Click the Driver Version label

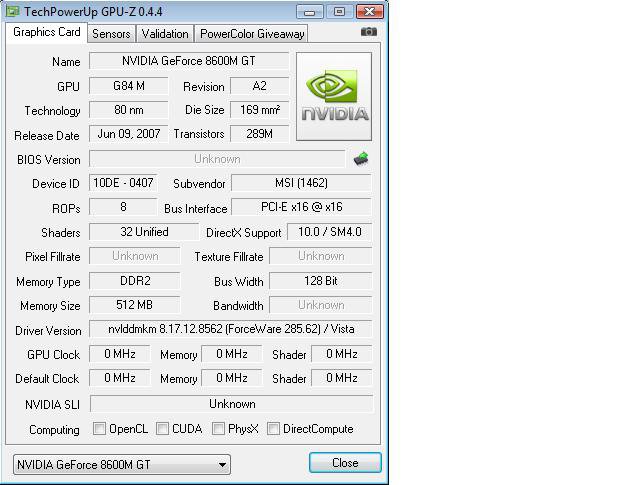48,331
